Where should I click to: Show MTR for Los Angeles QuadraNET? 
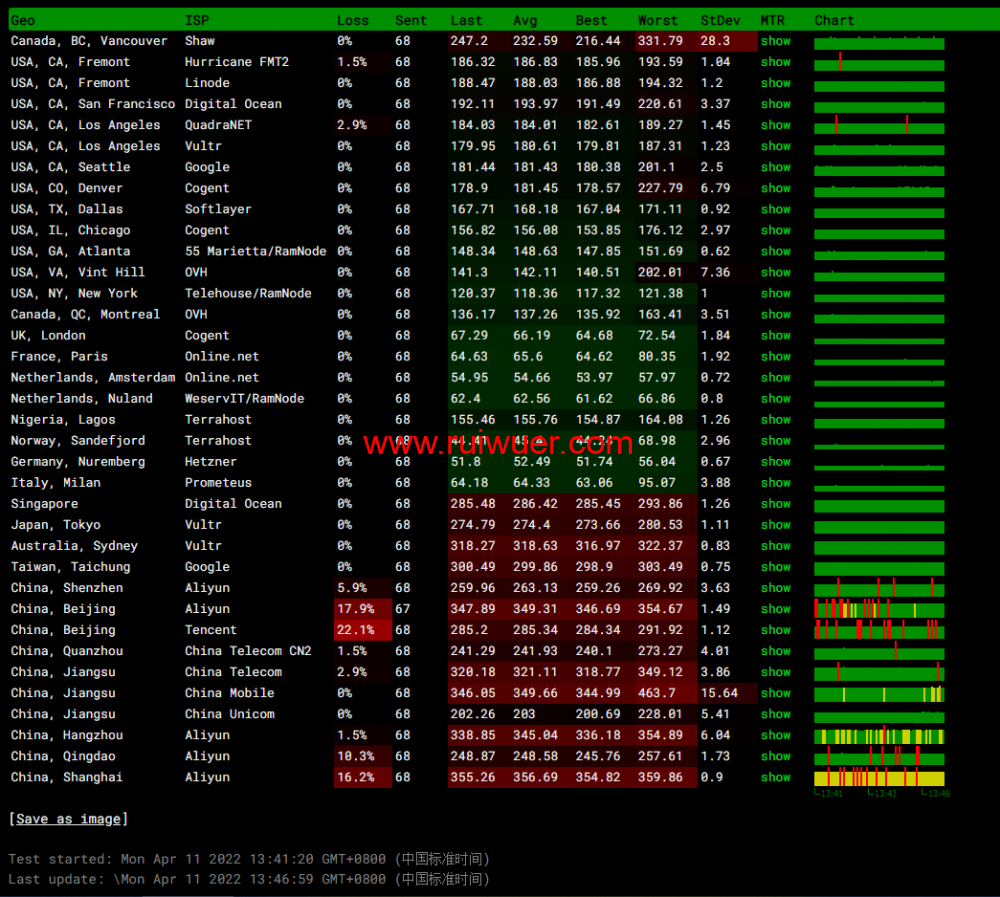pyautogui.click(x=775, y=125)
